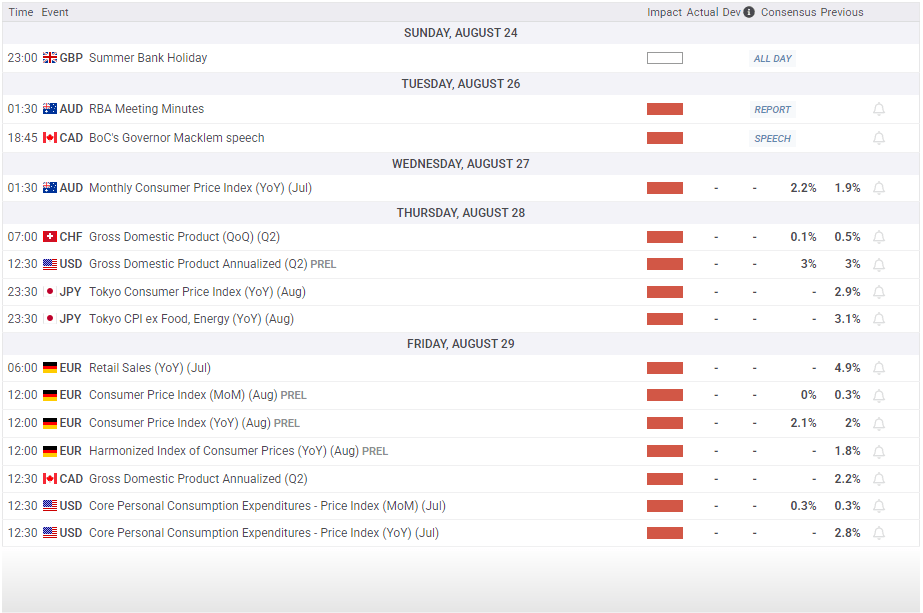Click bell for Canadian GDP Annualized
The height and width of the screenshot is (613, 923).
(x=879, y=479)
